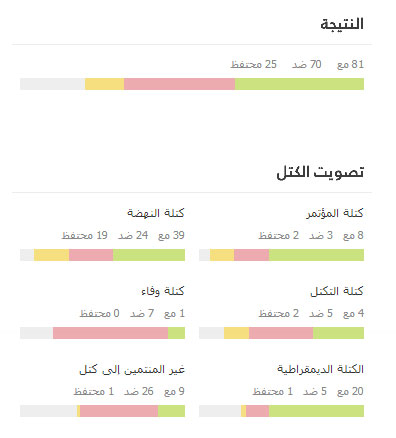Click pink segment of كتلة المؤتمر bar
Screen dimensions: 396x438
click(251, 255)
